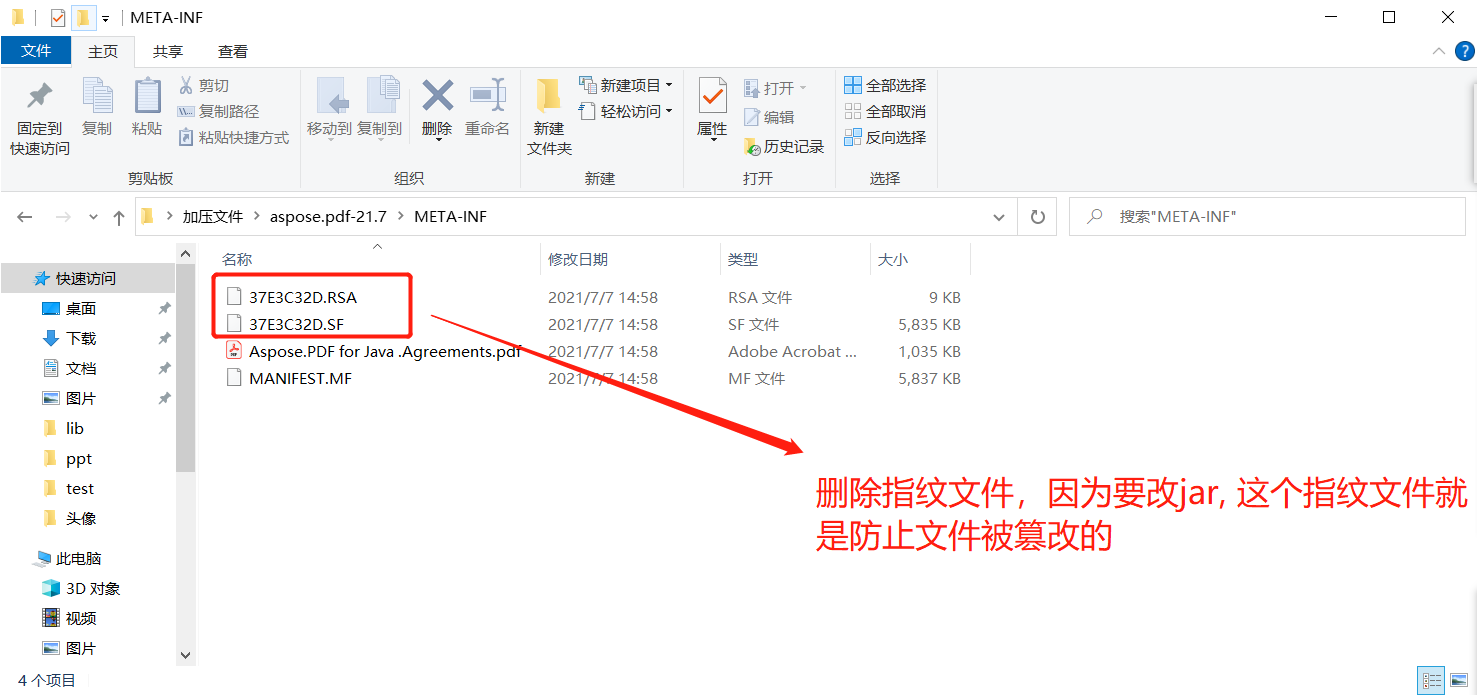Click Invert selection in ribbon
This screenshot has height=695, width=1477.
click(x=885, y=138)
